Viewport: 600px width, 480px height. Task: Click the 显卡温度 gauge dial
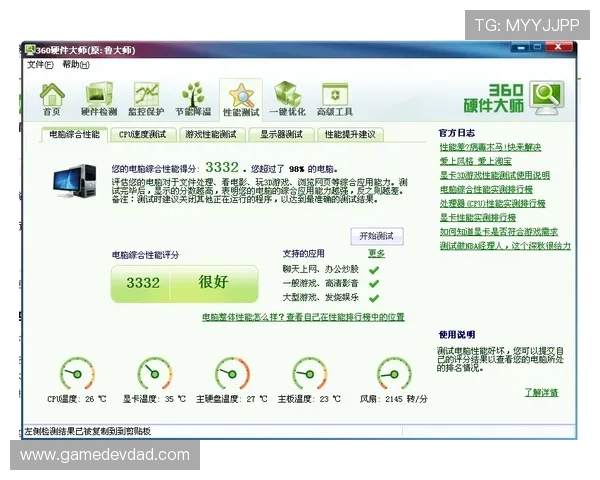pyautogui.click(x=155, y=374)
